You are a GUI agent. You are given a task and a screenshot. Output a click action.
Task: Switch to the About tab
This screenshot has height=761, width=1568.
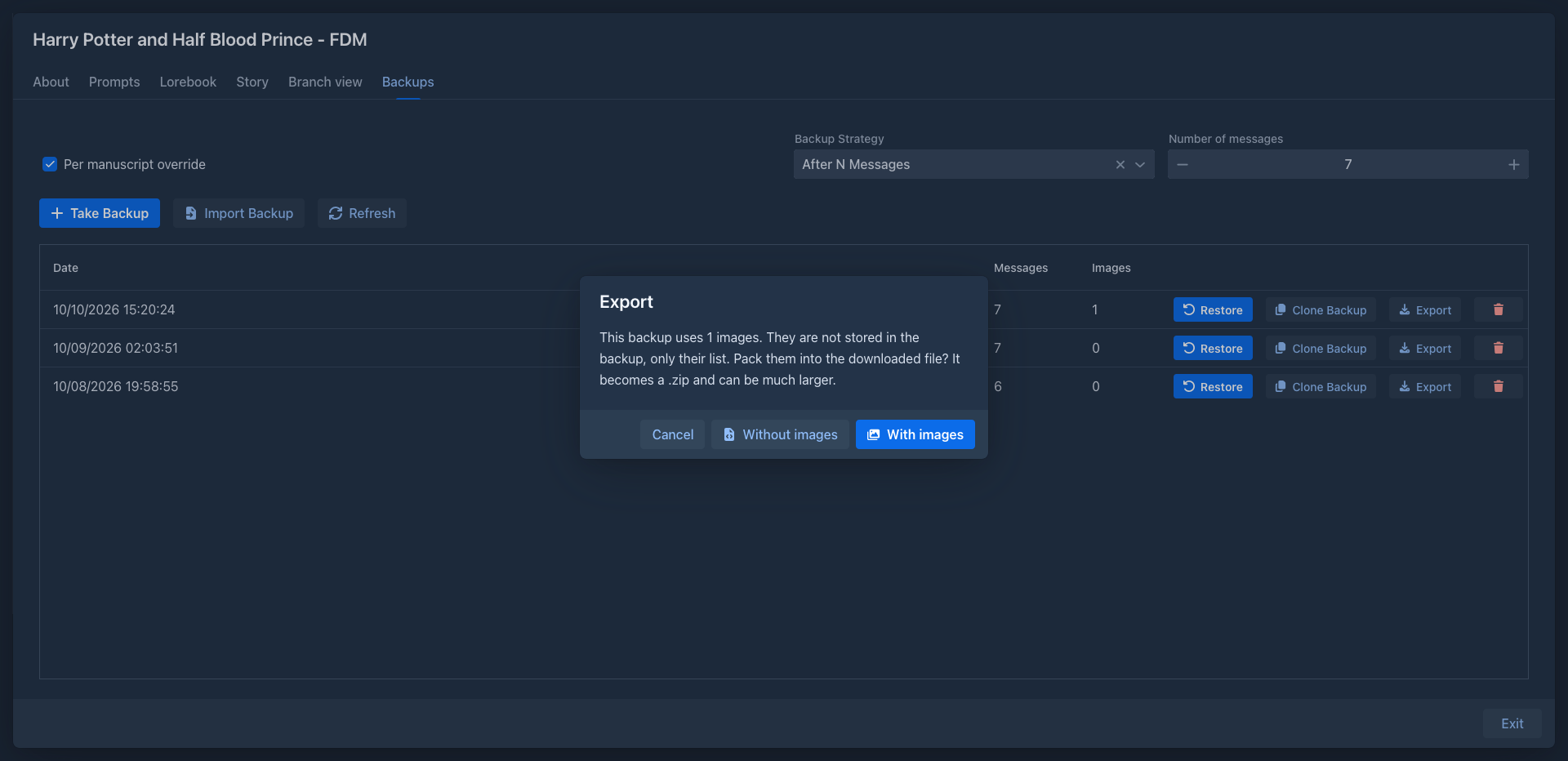(x=51, y=82)
